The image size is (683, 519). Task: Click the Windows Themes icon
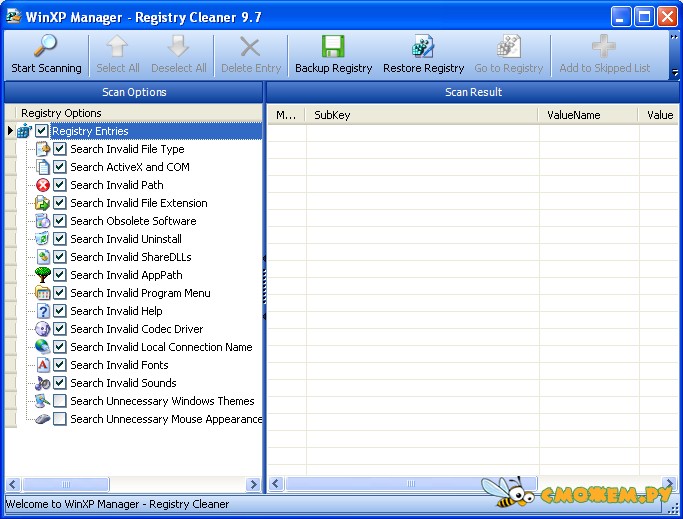coord(43,401)
